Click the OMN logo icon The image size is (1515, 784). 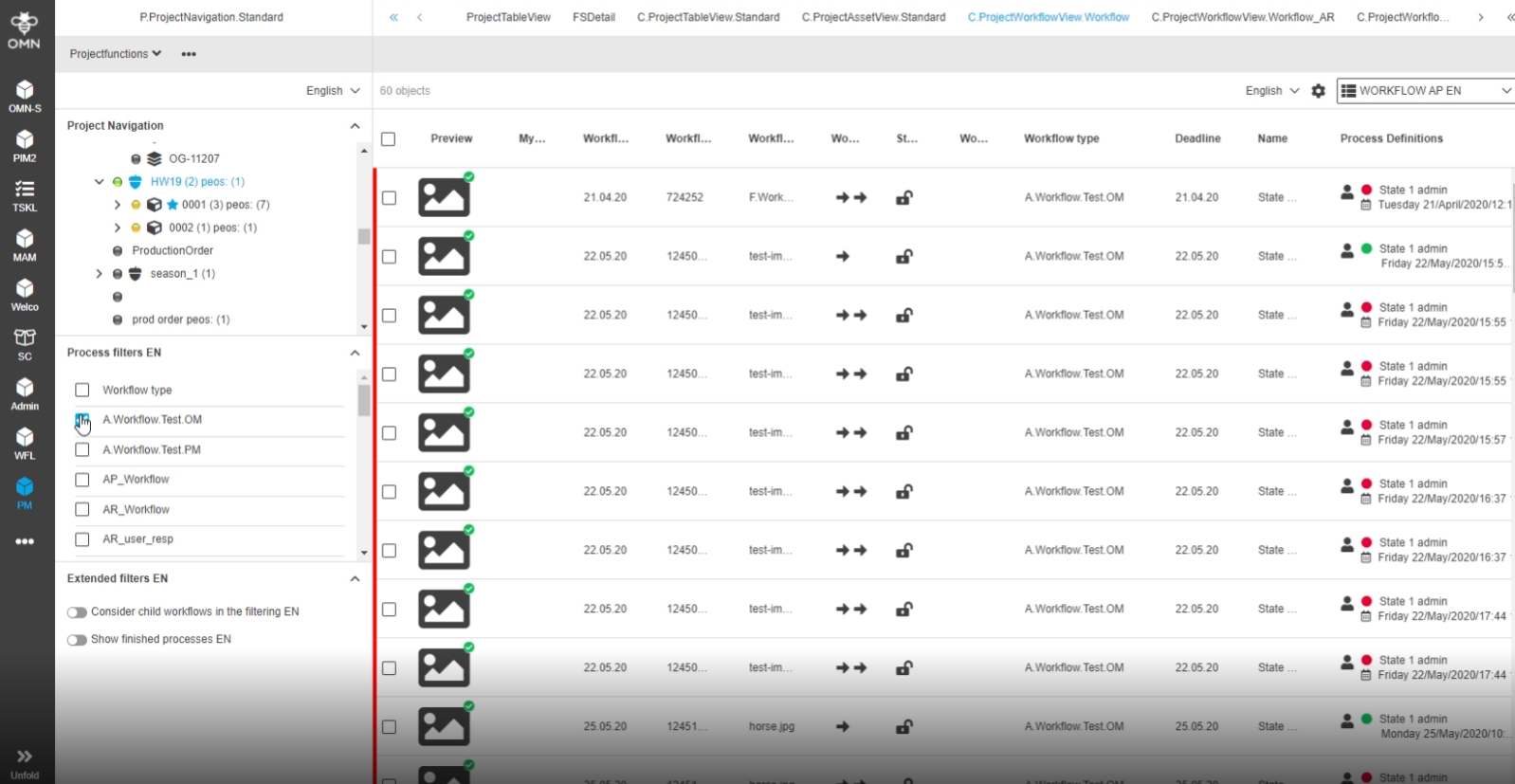click(x=25, y=28)
